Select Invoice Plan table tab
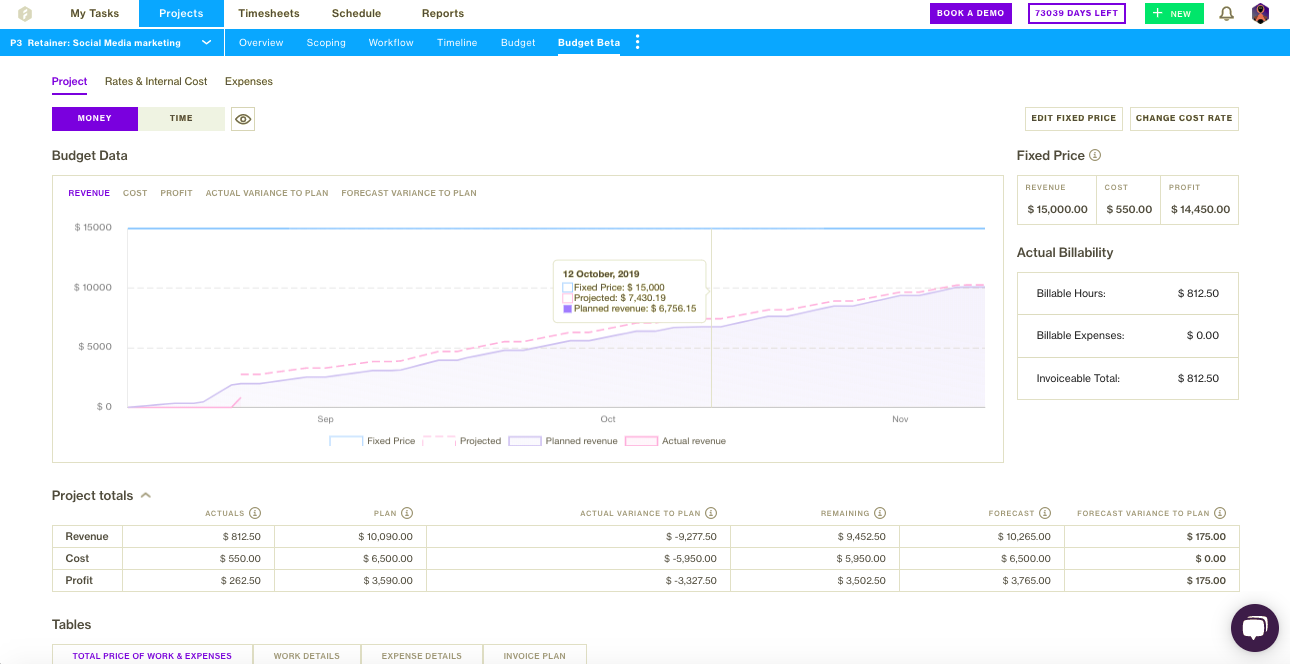1290x664 pixels. [535, 655]
